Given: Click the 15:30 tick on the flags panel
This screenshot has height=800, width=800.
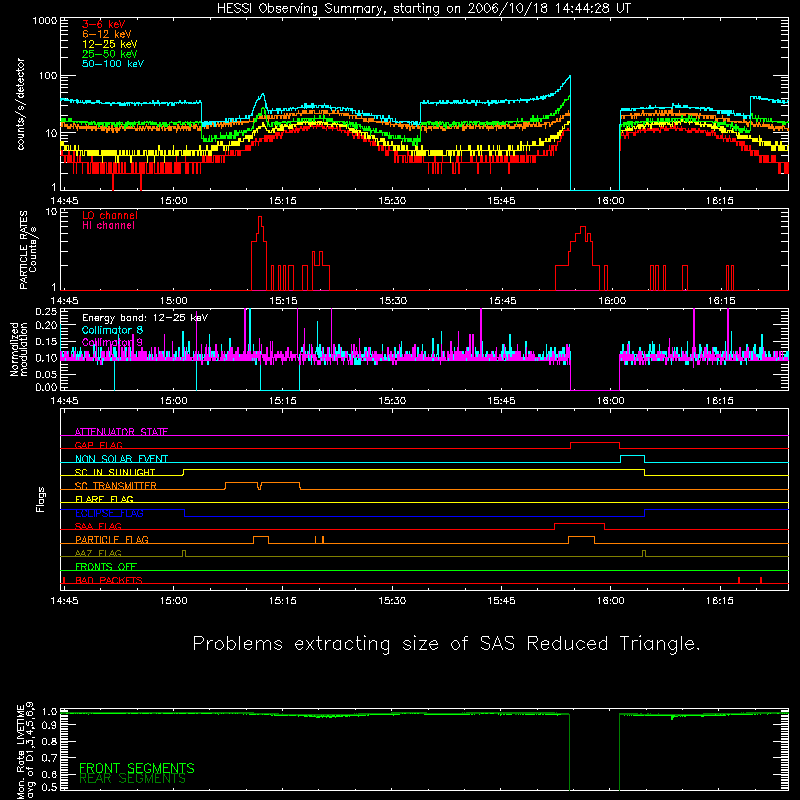Looking at the screenshot, I should (x=392, y=601).
